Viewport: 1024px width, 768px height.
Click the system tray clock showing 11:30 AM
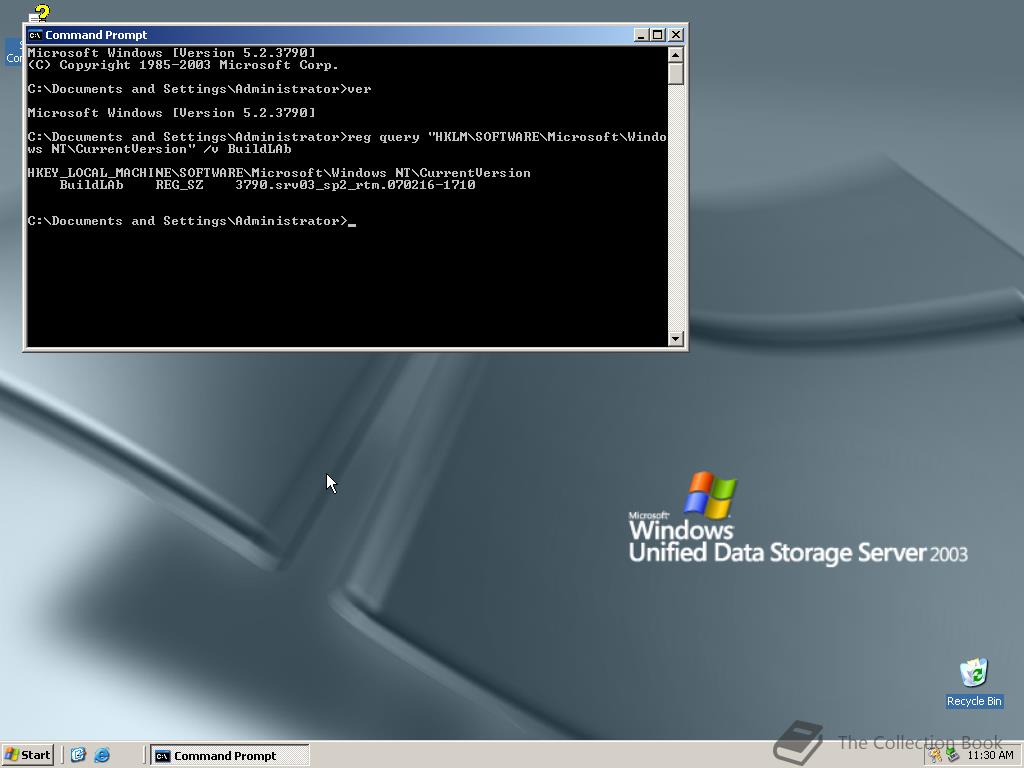click(990, 755)
